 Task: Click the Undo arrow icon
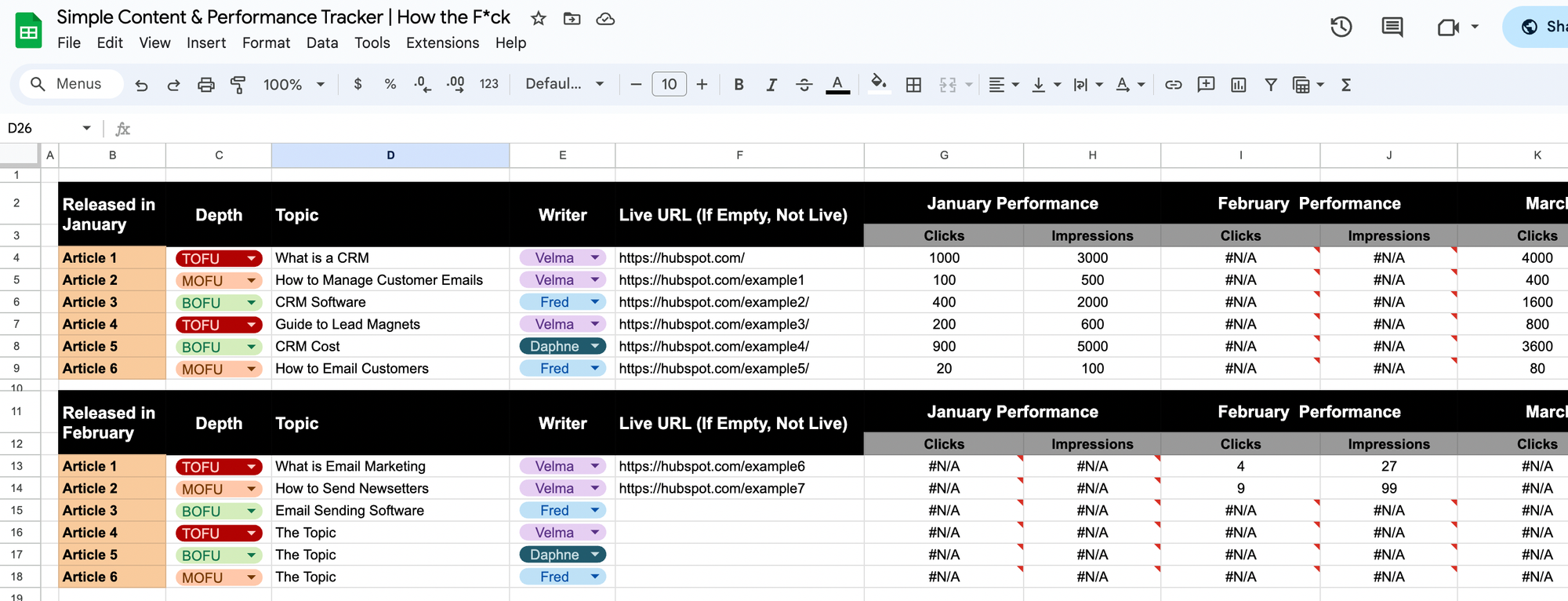pos(141,85)
